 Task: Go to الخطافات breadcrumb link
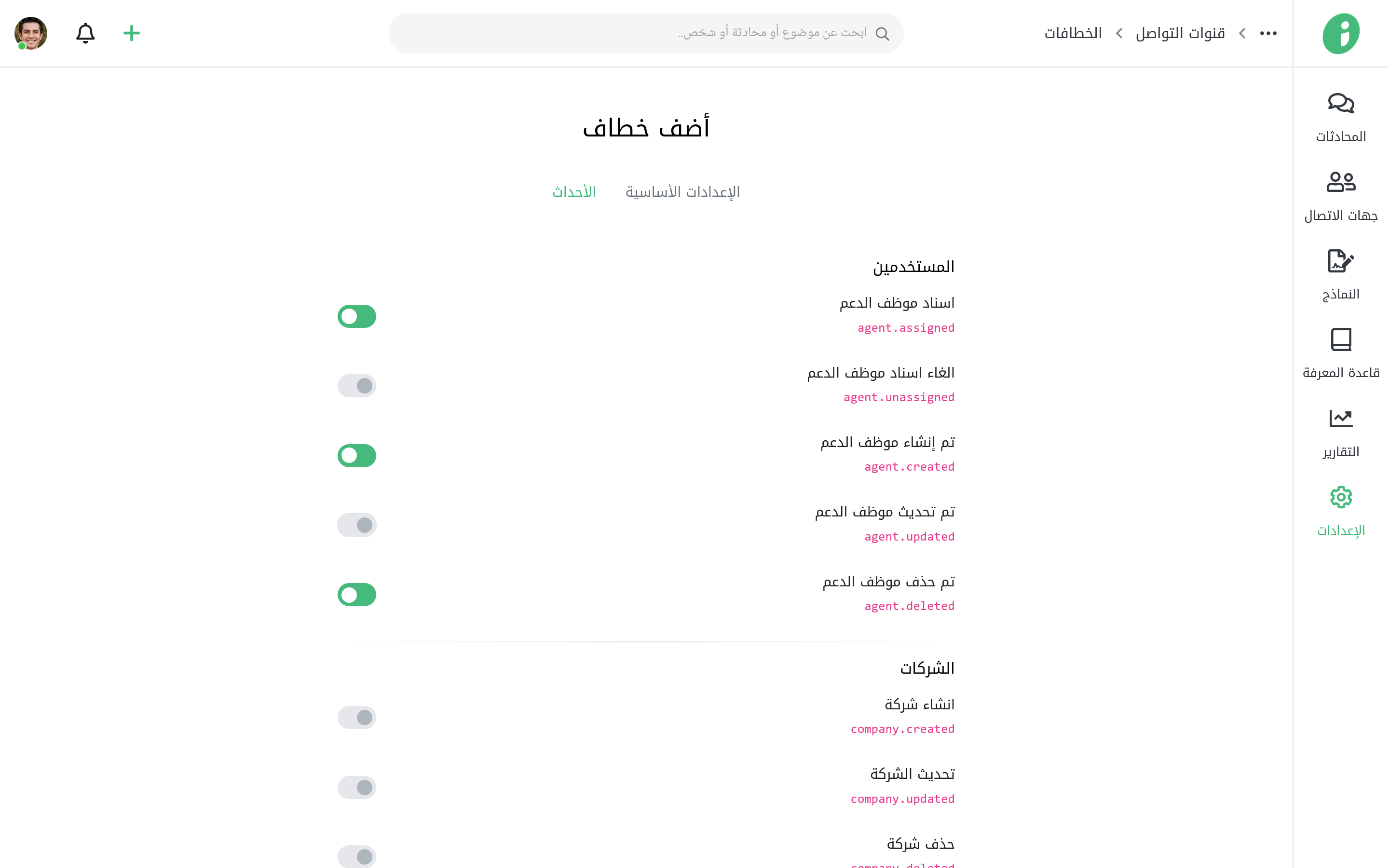[1073, 33]
